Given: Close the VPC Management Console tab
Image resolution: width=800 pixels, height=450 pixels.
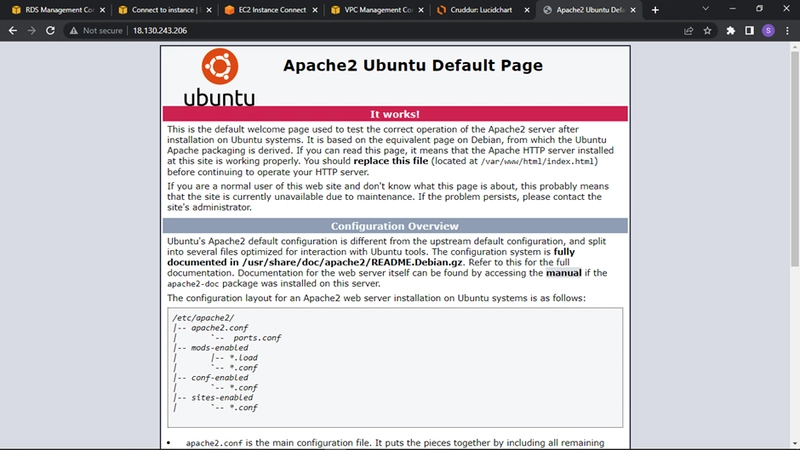Looking at the screenshot, I should (x=421, y=10).
